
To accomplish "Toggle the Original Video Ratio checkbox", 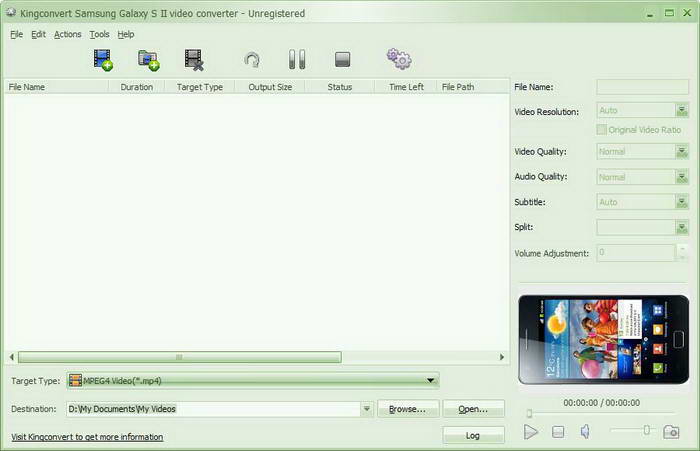I will click(x=601, y=129).
